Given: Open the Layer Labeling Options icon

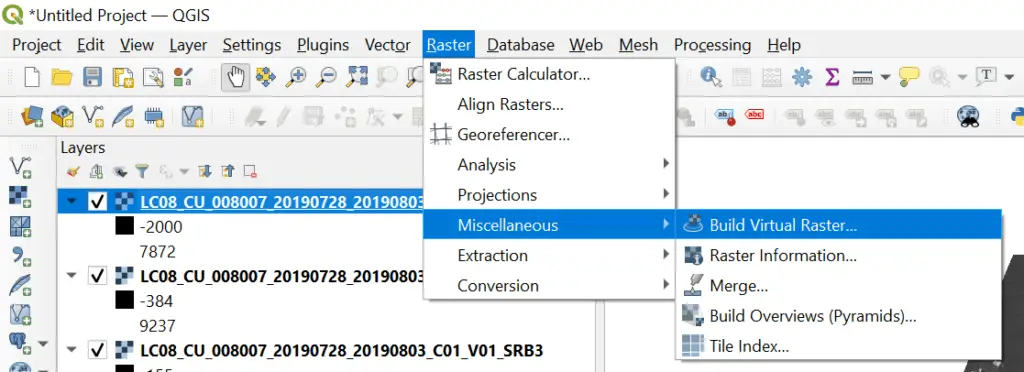Looking at the screenshot, I should tap(725, 117).
